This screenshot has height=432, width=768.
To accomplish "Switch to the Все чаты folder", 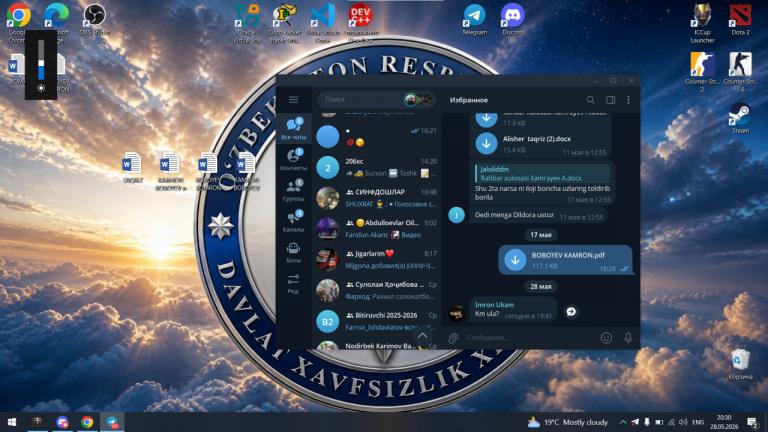I will click(x=293, y=129).
